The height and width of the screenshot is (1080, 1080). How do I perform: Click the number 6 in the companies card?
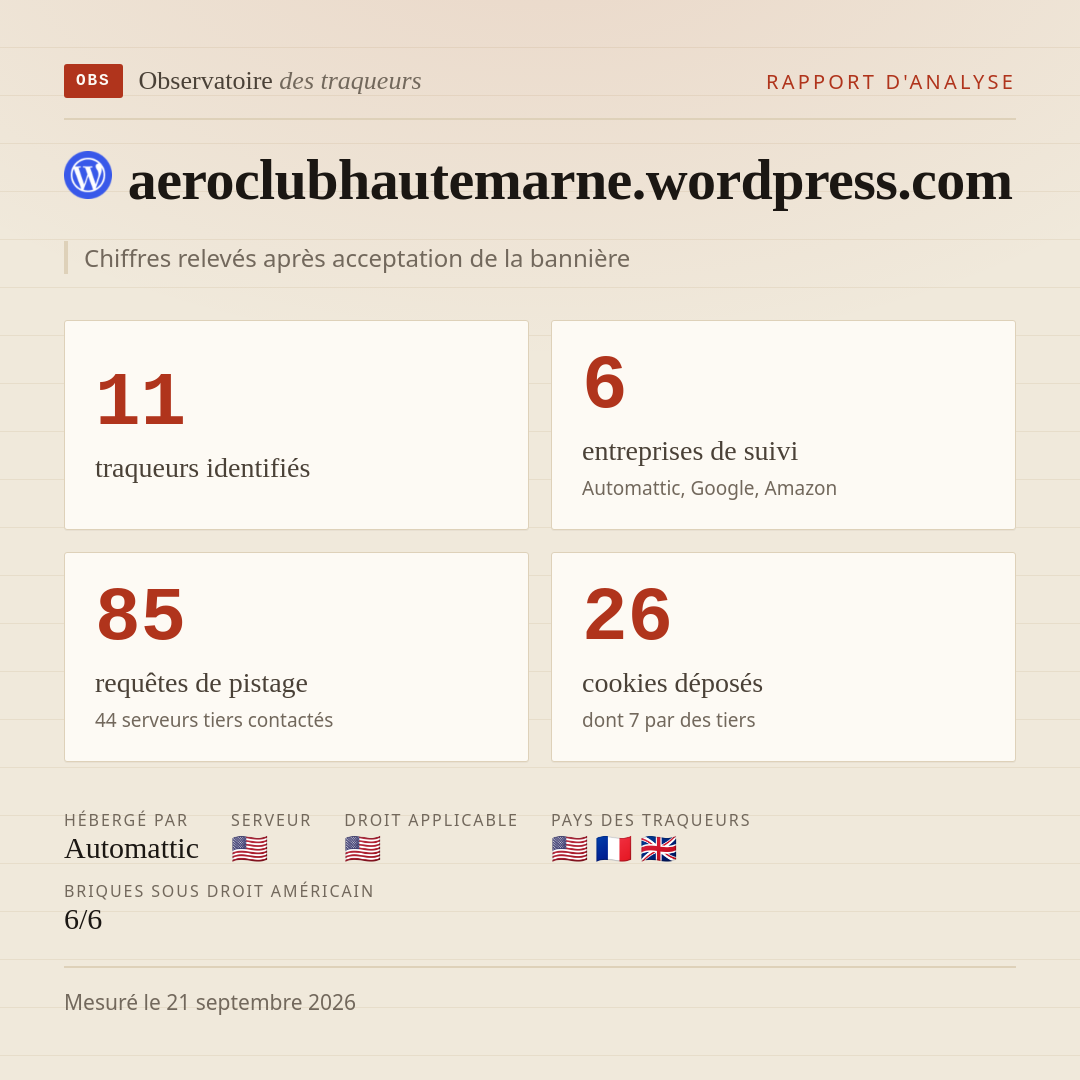tap(604, 382)
